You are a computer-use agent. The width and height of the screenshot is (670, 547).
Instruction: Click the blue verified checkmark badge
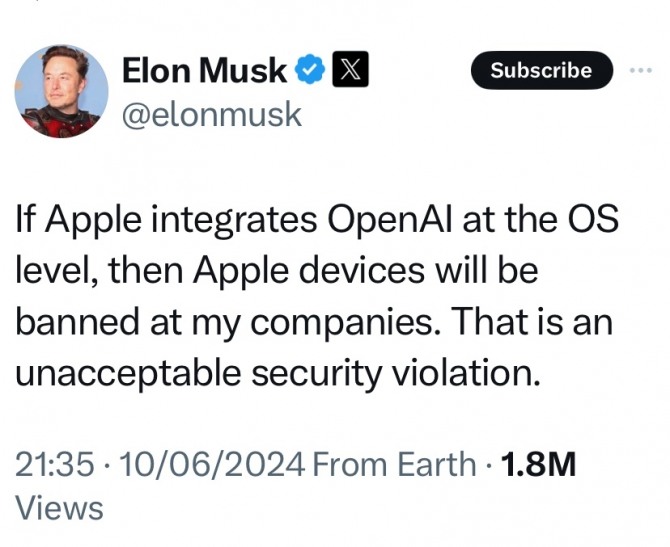click(311, 71)
